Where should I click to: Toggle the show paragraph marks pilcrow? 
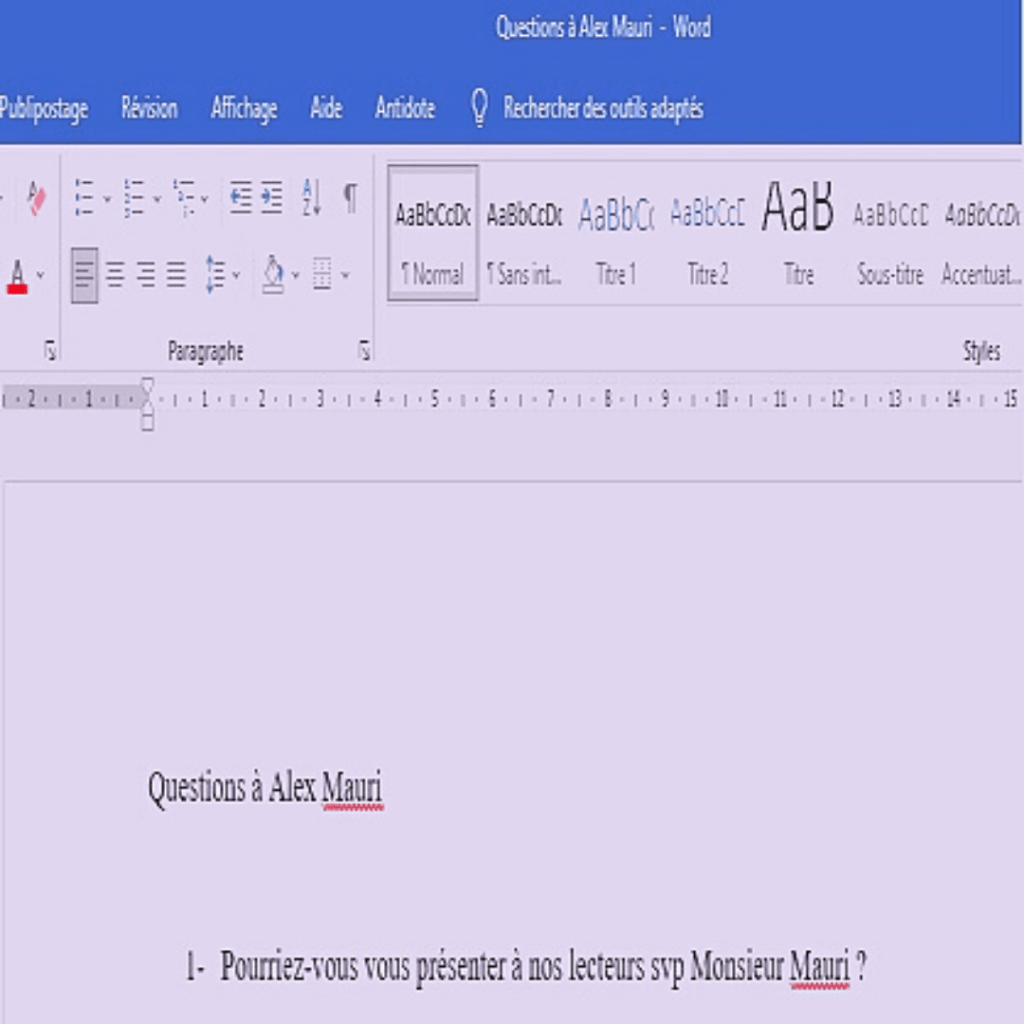click(x=349, y=197)
